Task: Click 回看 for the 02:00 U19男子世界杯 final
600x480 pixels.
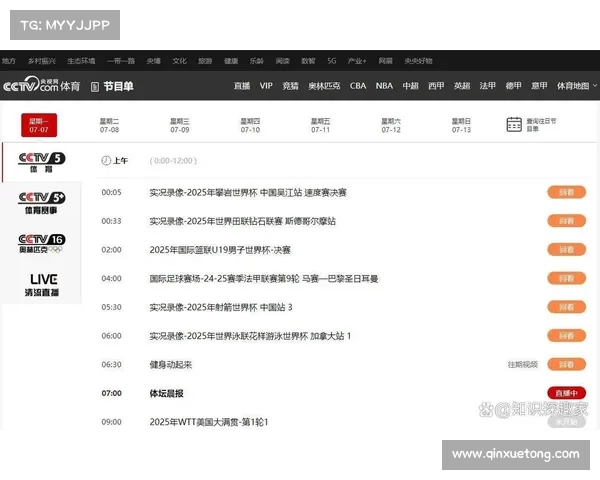Action: [566, 250]
